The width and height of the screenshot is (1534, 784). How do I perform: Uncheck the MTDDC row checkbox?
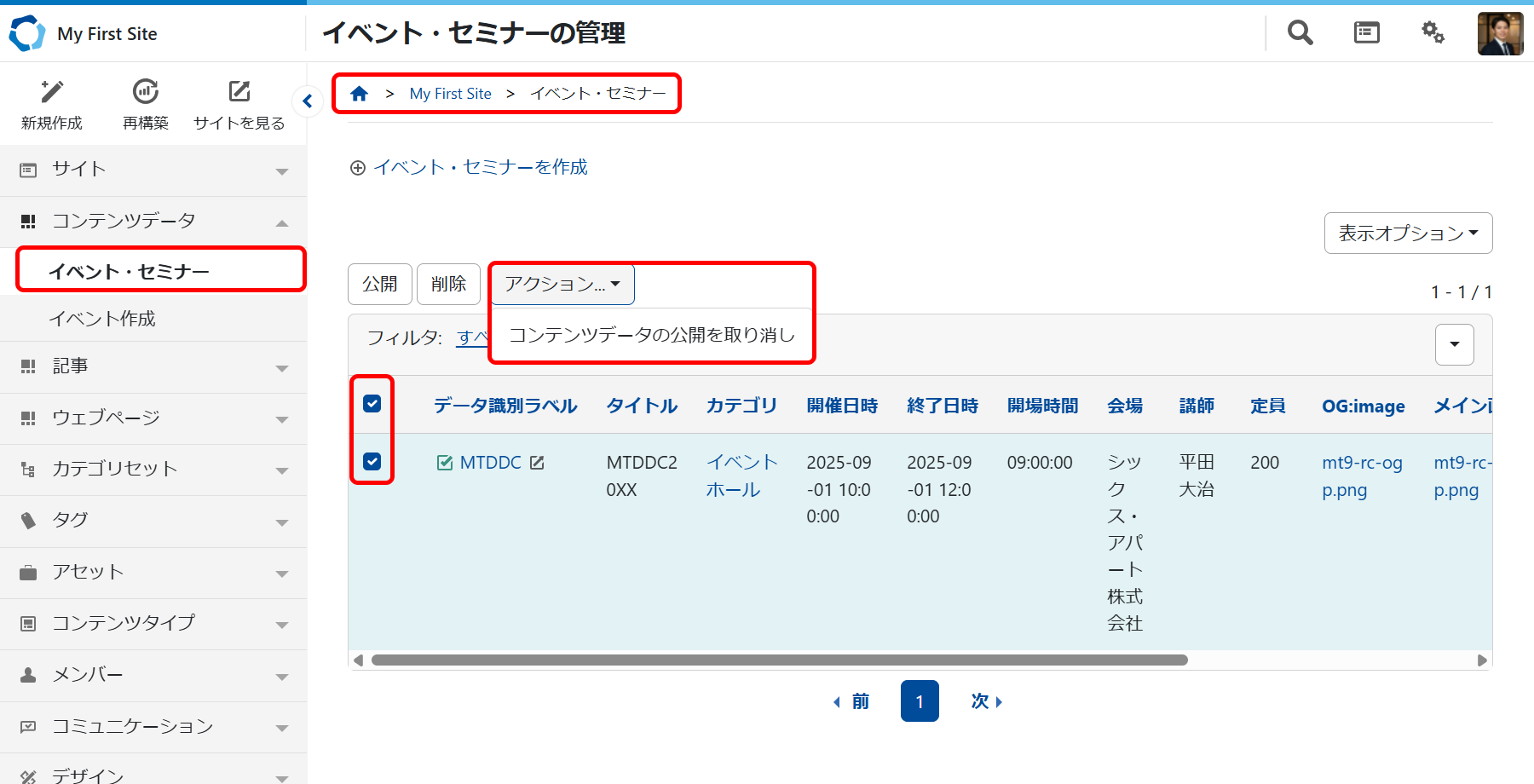click(372, 462)
